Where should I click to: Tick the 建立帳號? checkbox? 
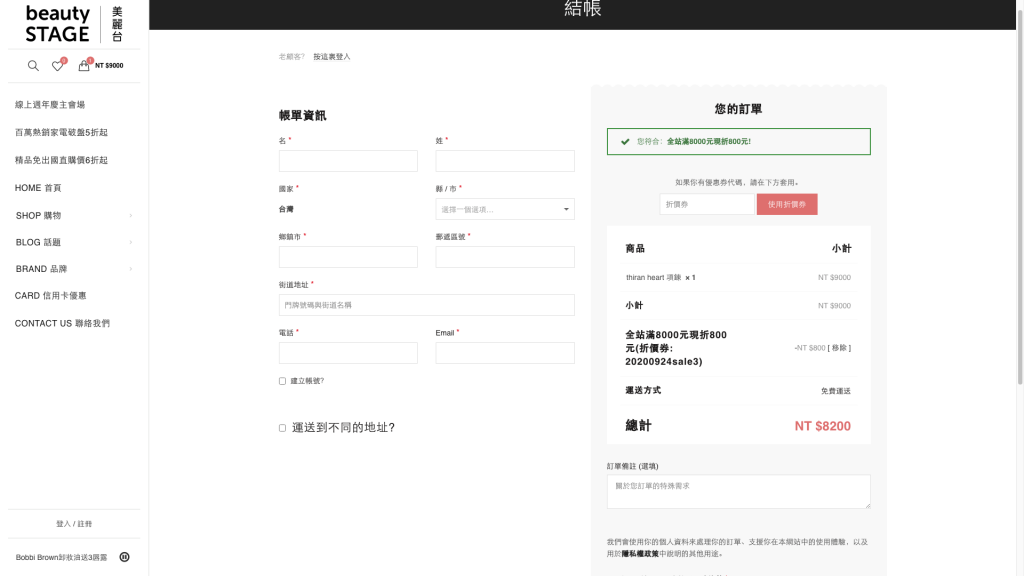tap(282, 381)
